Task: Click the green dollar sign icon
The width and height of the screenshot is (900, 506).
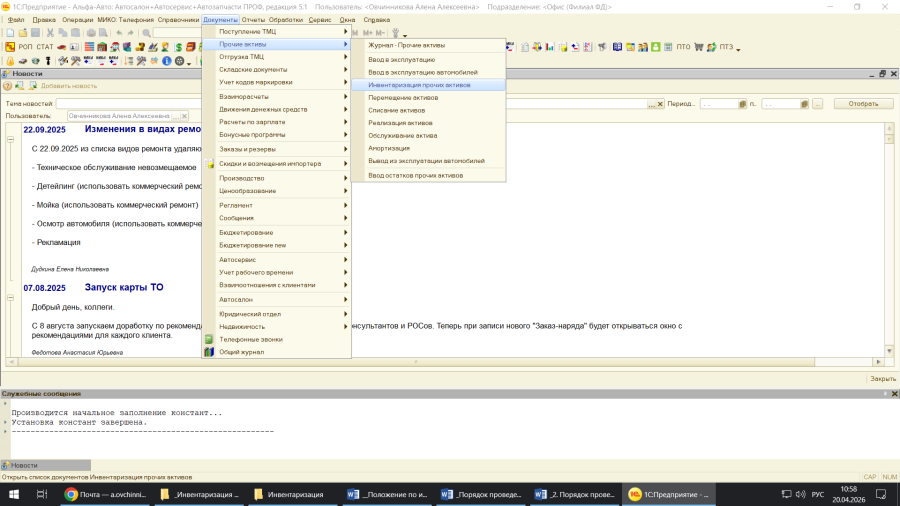Action: click(x=179, y=47)
